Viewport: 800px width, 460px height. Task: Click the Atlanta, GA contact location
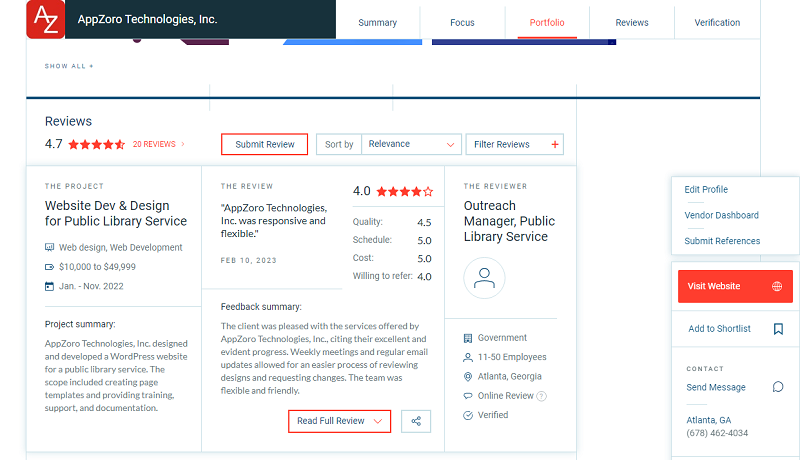click(x=709, y=420)
